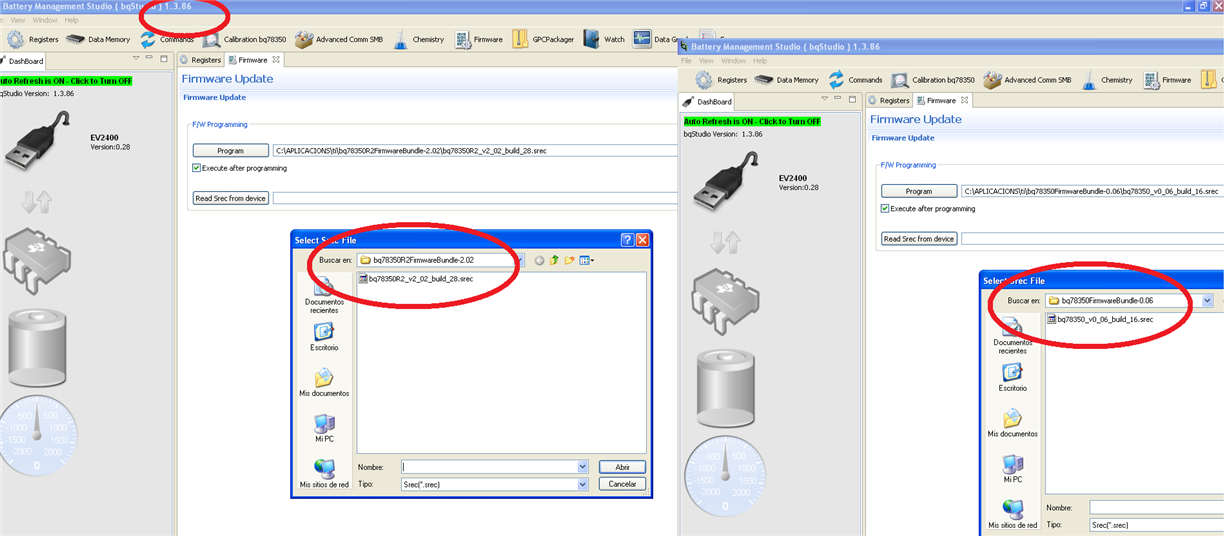Open Mis sitios de red in FirmwareBundle-2.02 dialog
Screen dimensions: 1230x536
(x=324, y=475)
